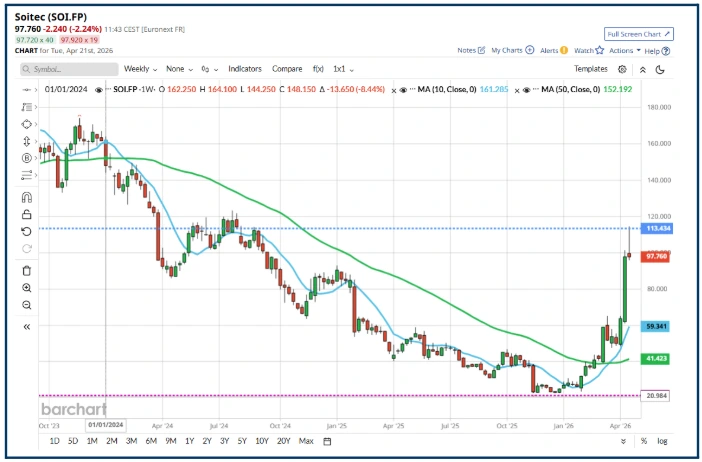702x462 pixels.
Task: Select the shapes drawing tool
Action: pos(27,124)
